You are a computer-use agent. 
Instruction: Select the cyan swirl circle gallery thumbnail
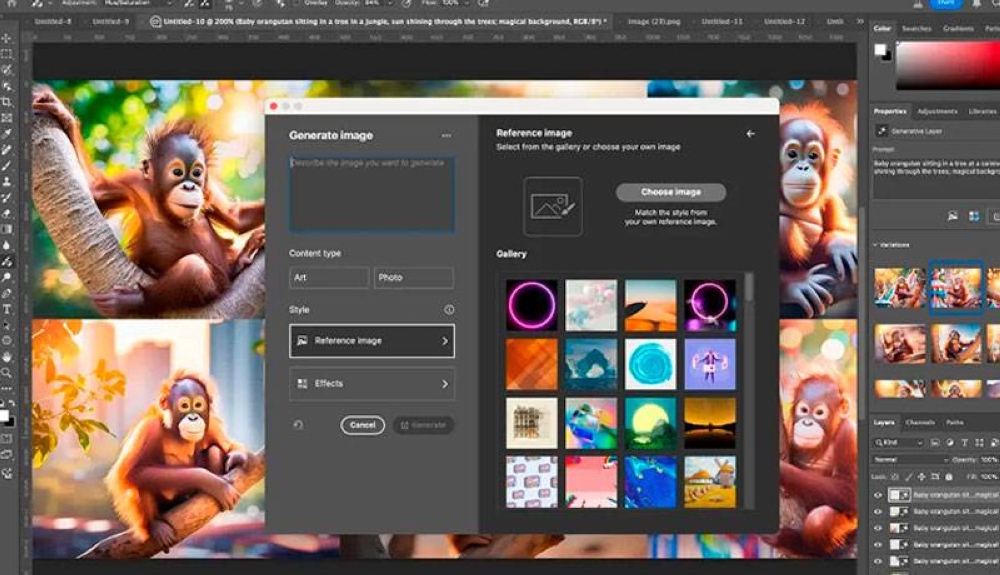click(x=651, y=364)
